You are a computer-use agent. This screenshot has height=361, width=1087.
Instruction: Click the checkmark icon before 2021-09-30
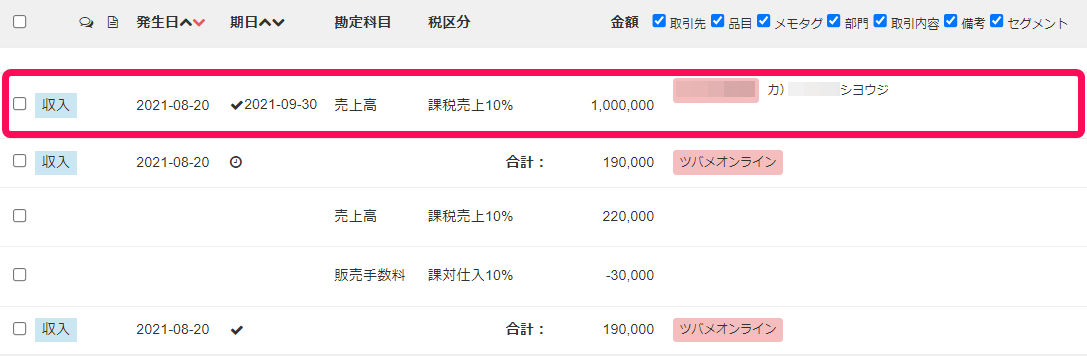(x=236, y=105)
